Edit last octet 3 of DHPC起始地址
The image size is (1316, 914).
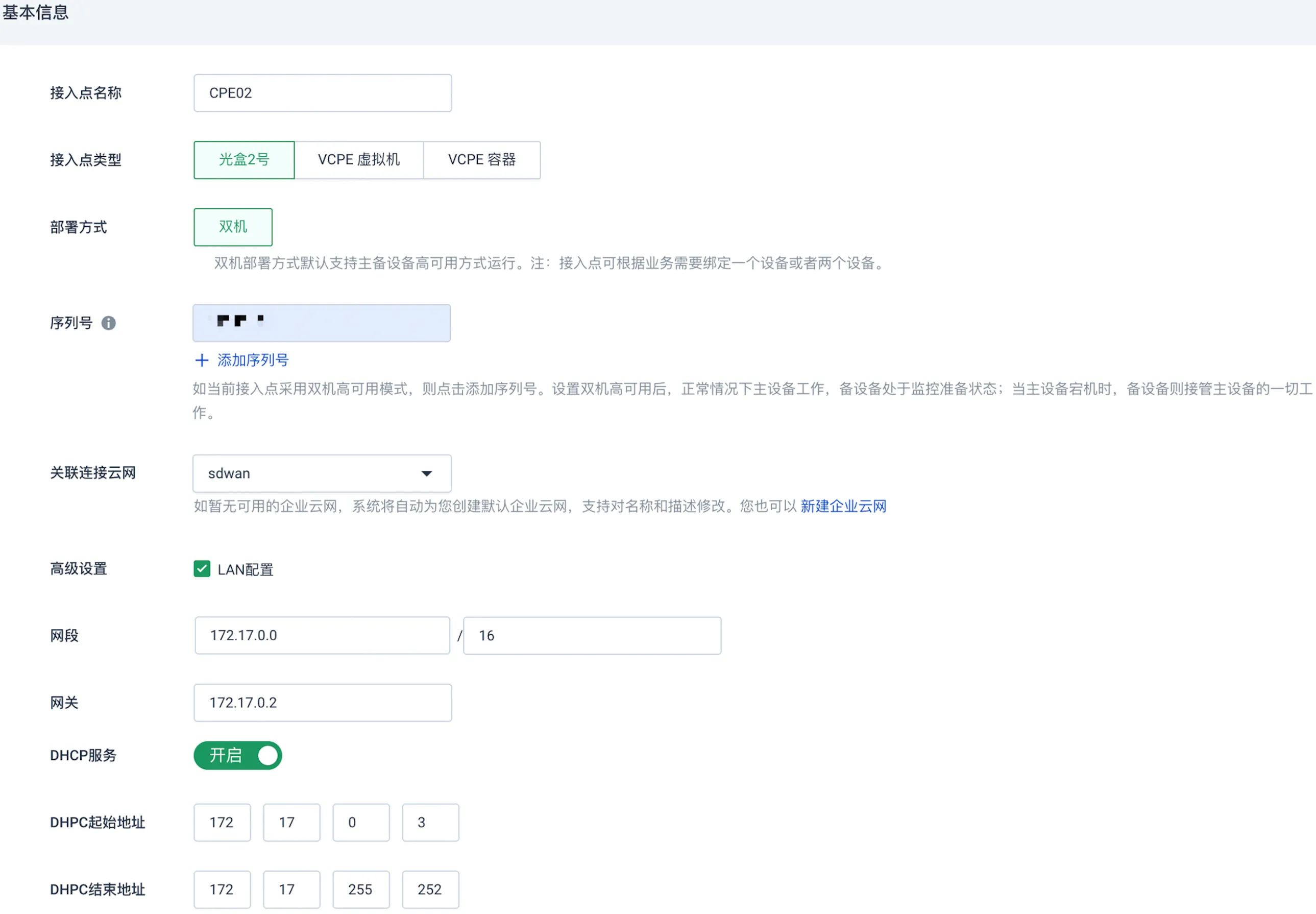[x=430, y=823]
